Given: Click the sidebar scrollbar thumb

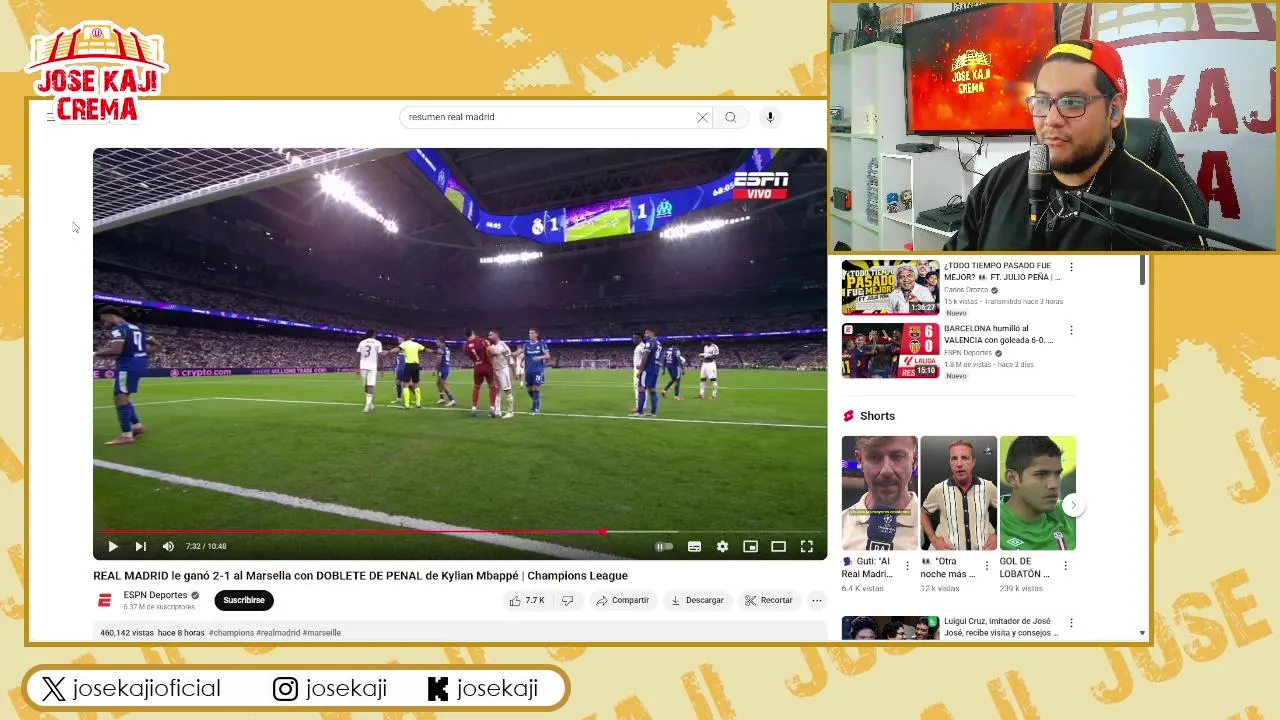Looking at the screenshot, I should coord(1142,272).
